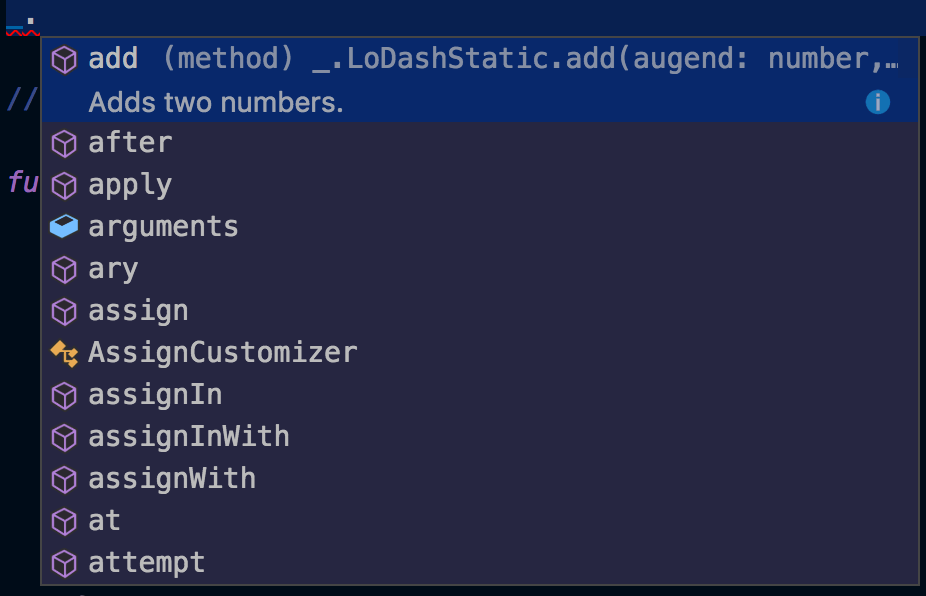Click the variable icon beside arguments

click(64, 227)
